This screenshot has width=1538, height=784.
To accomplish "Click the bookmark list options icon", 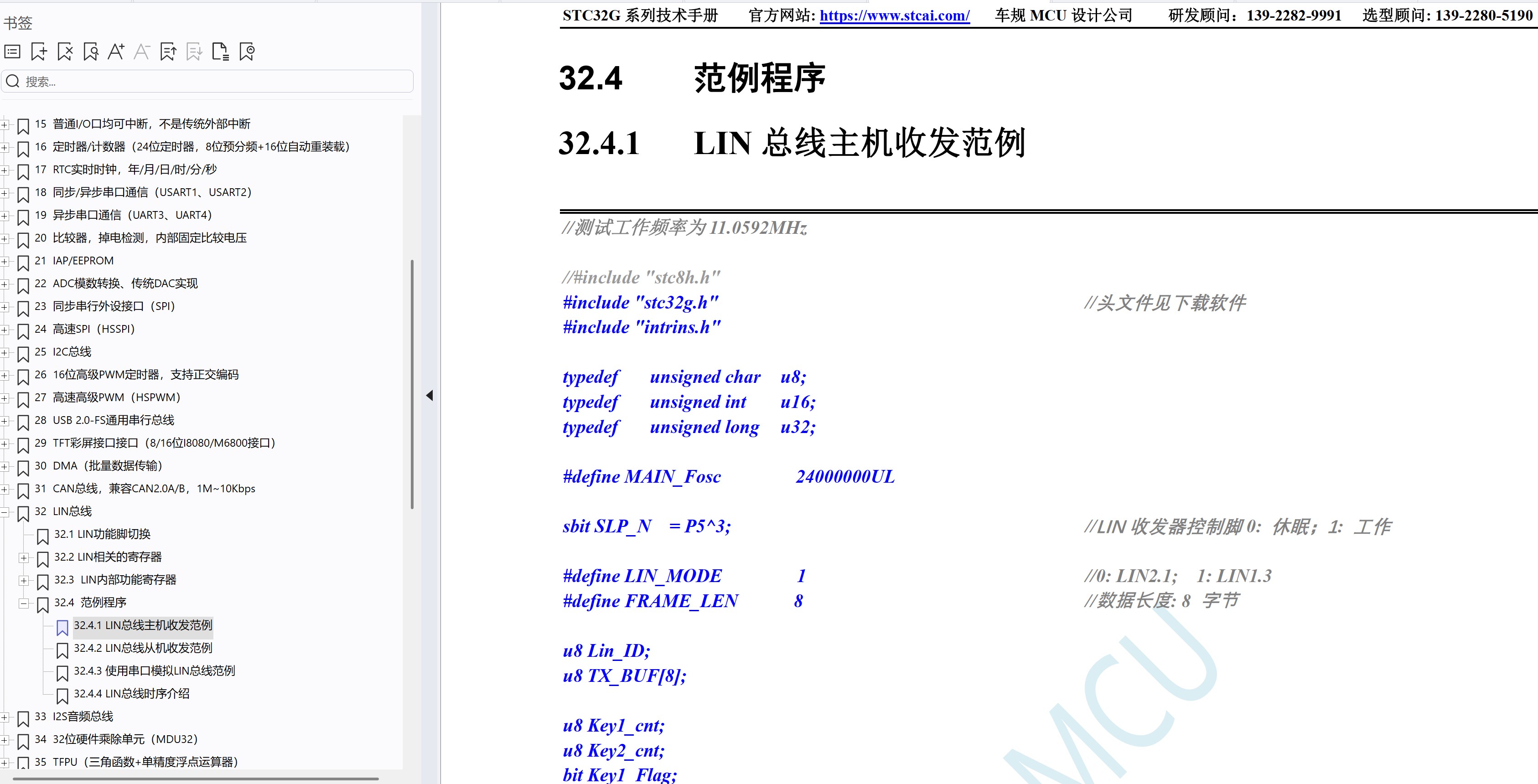I will pyautogui.click(x=12, y=52).
